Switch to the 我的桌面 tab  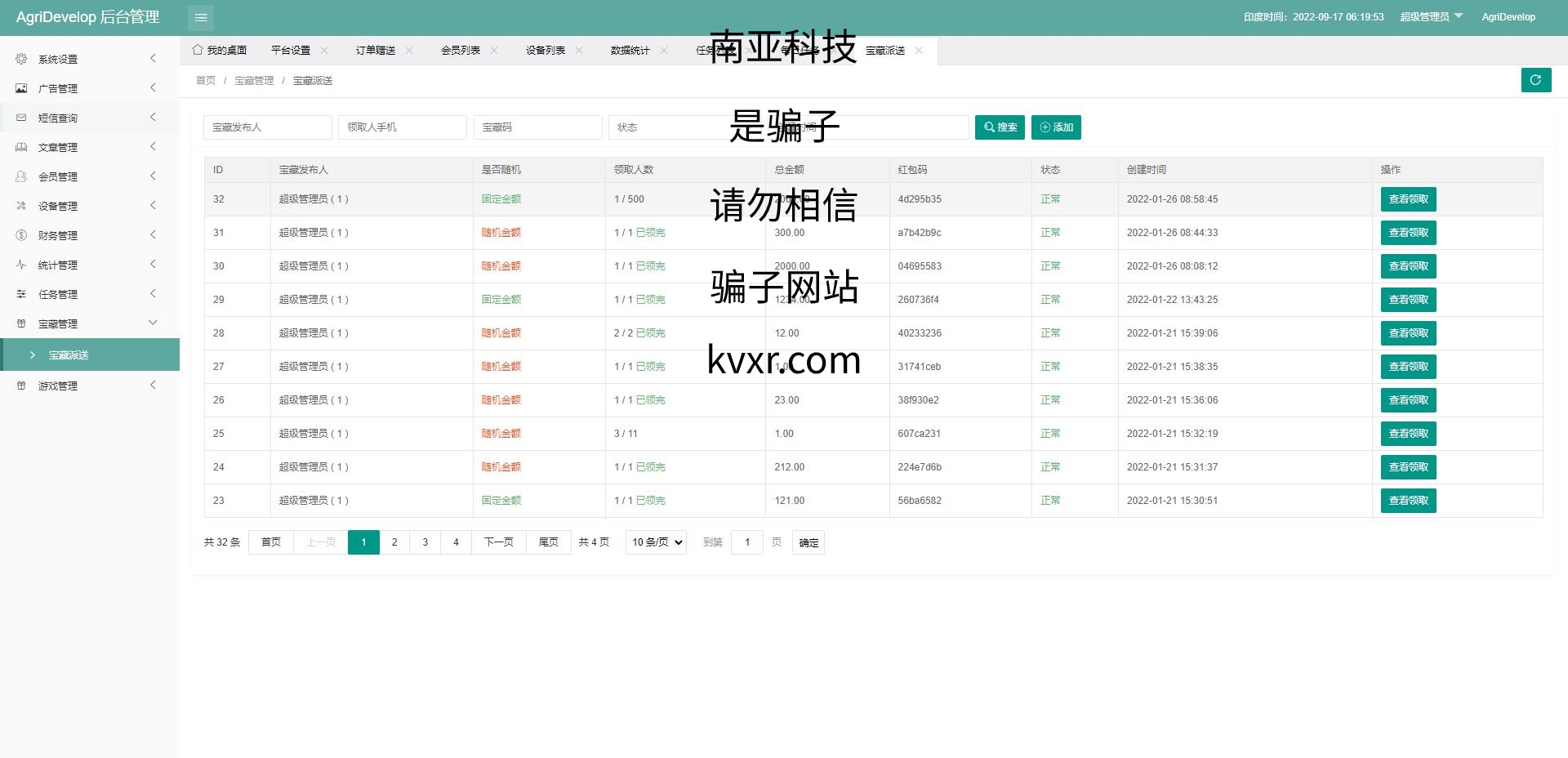[220, 51]
